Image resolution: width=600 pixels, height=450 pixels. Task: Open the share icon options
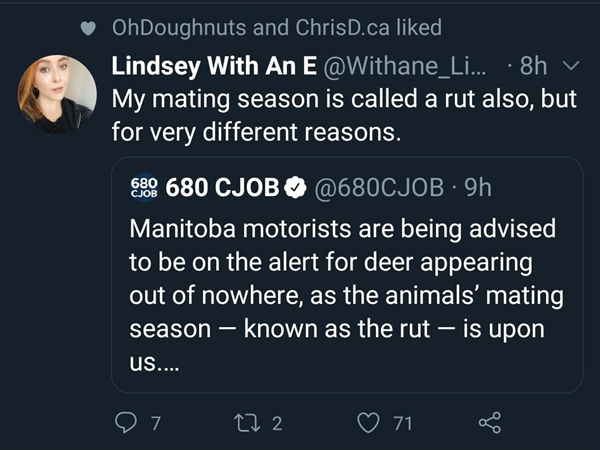pyautogui.click(x=489, y=424)
